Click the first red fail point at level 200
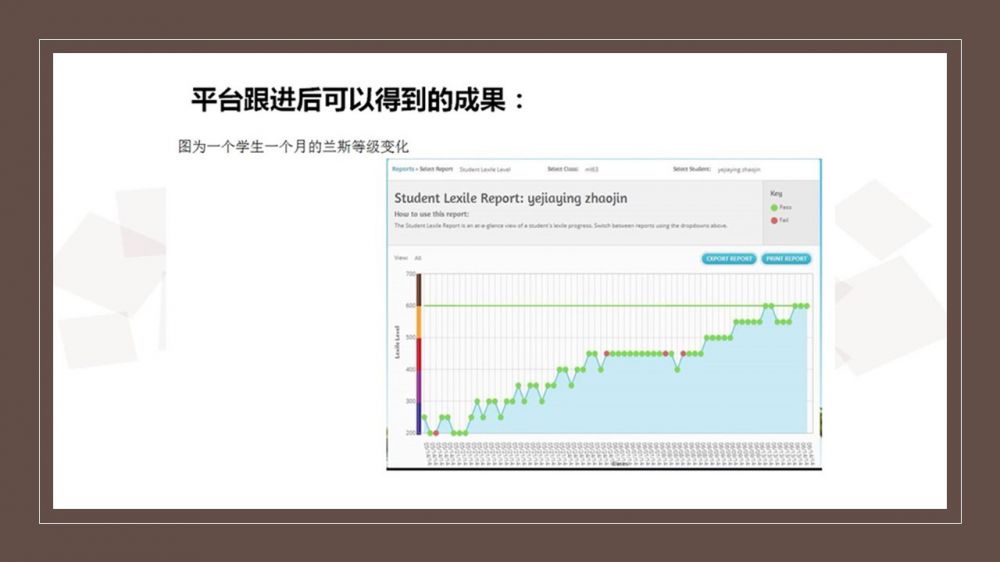Image resolution: width=1000 pixels, height=562 pixels. tap(436, 433)
